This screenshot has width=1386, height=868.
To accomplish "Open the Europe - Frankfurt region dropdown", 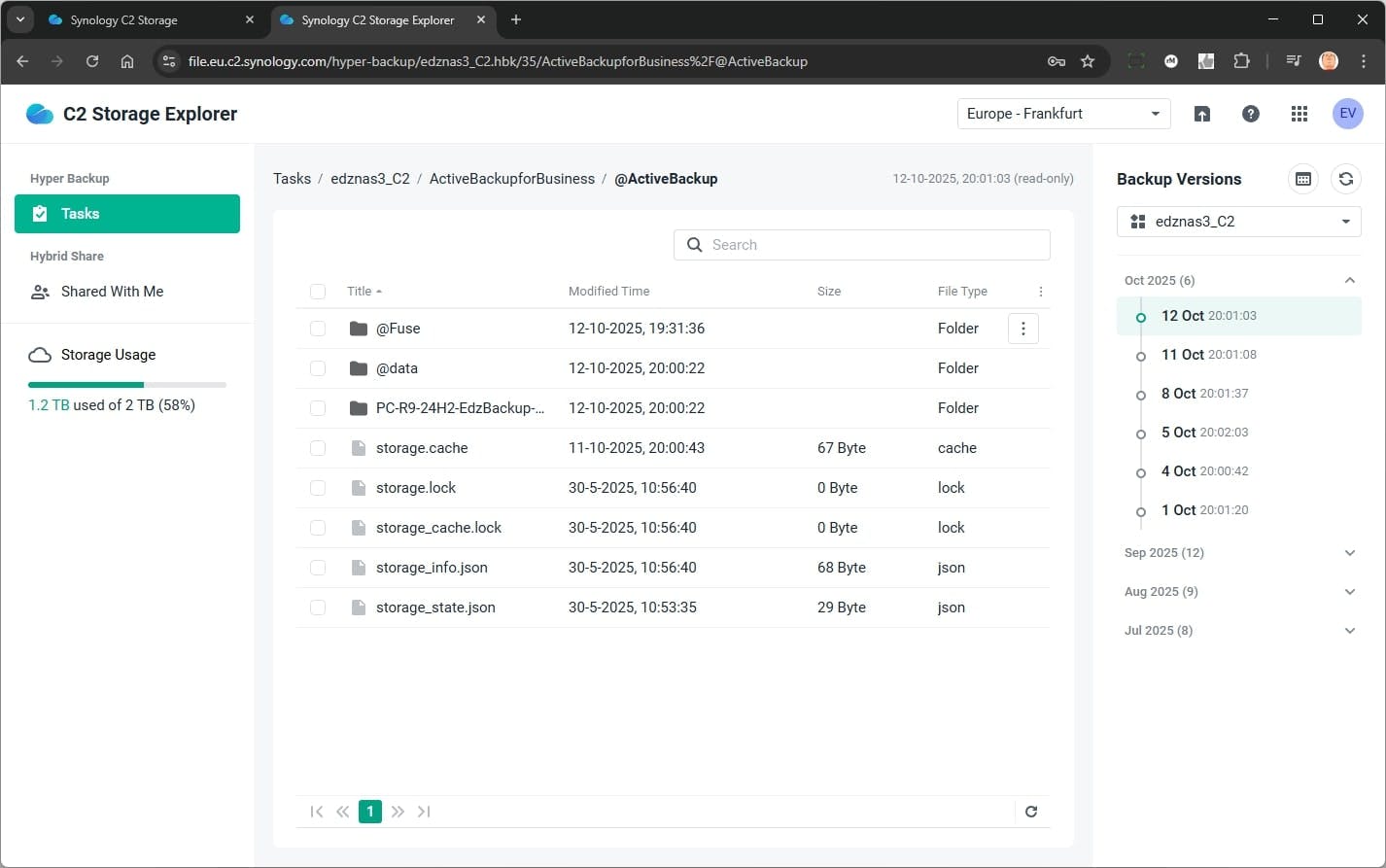I will pyautogui.click(x=1062, y=114).
